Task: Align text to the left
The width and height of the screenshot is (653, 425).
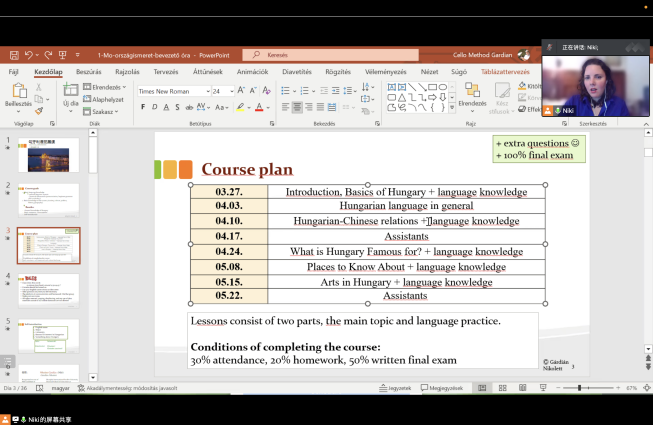Action: pyautogui.click(x=285, y=107)
